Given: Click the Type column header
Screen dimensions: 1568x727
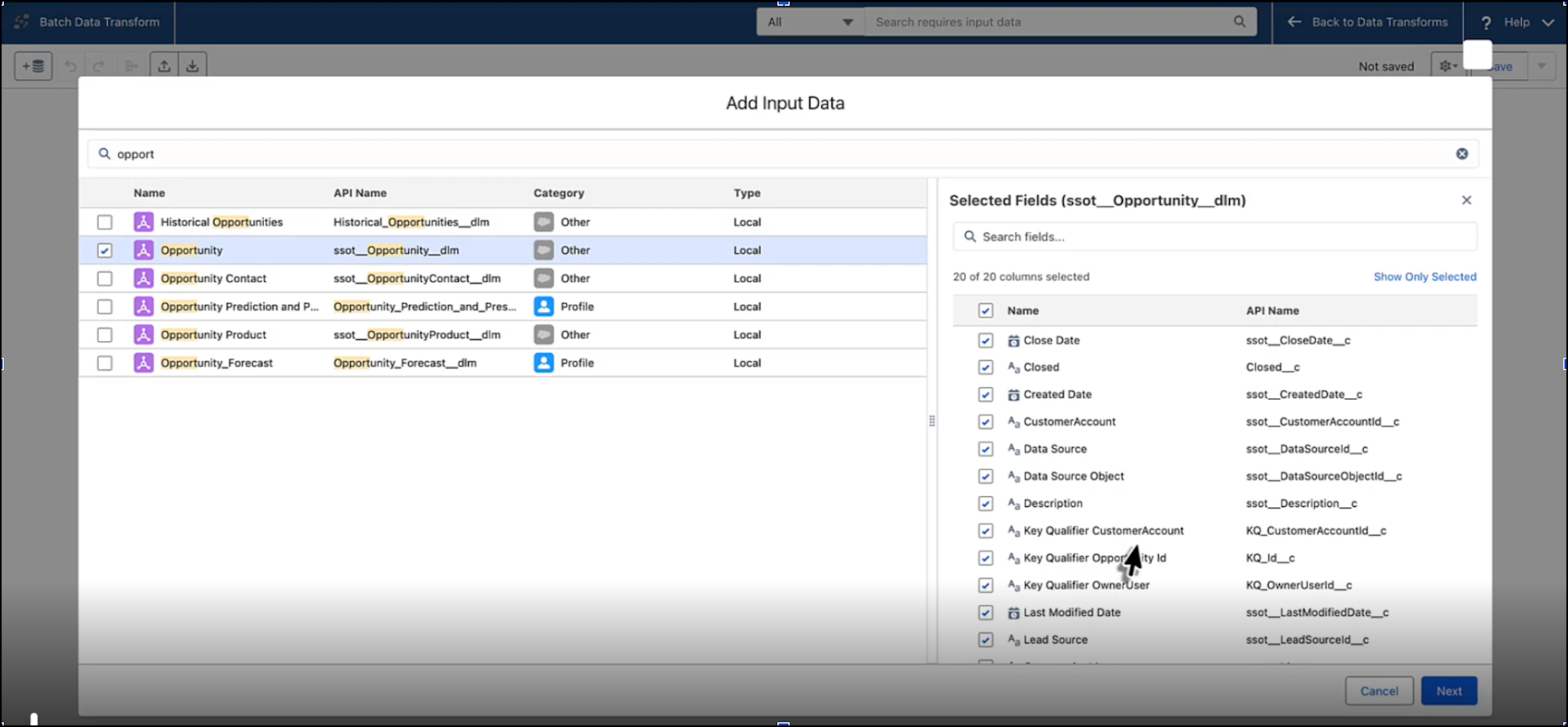Looking at the screenshot, I should coord(746,193).
